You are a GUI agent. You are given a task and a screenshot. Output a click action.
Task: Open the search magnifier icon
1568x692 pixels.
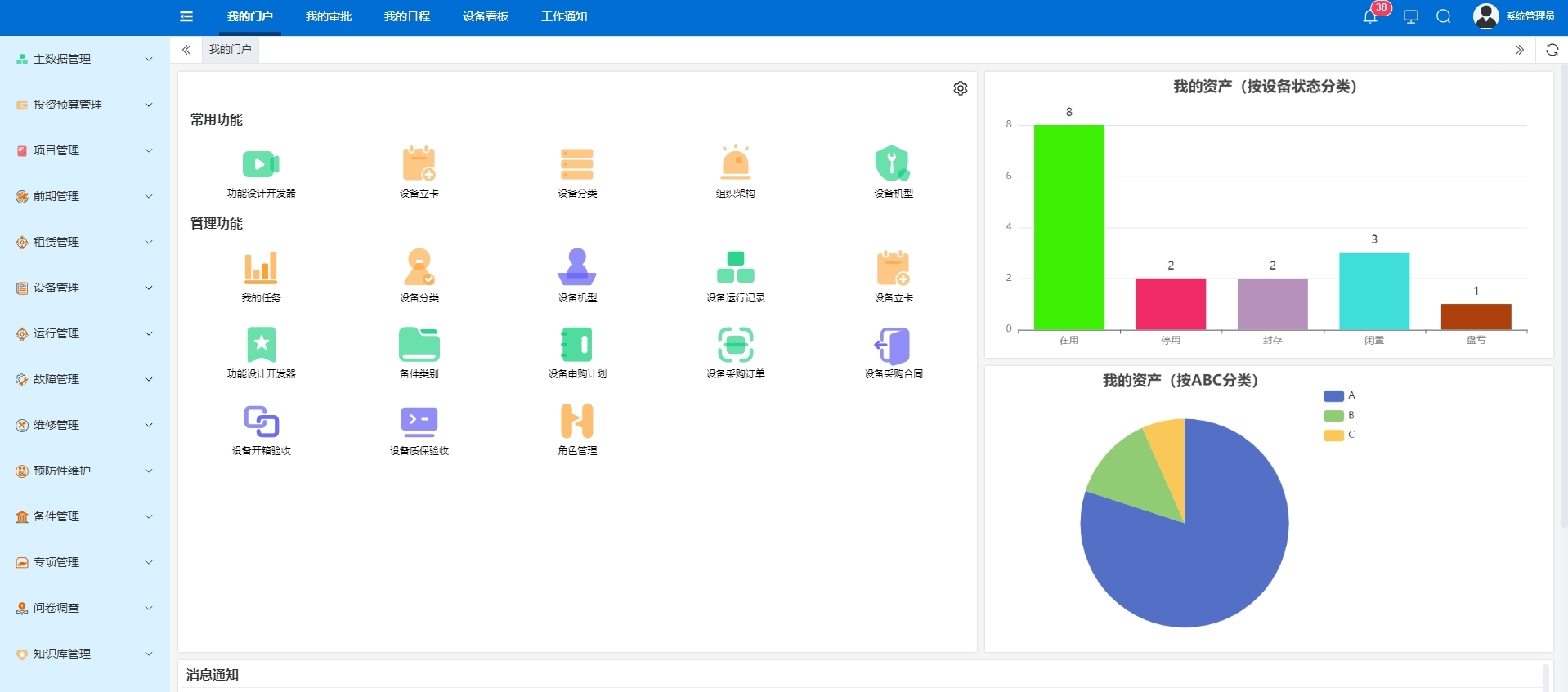coord(1444,16)
